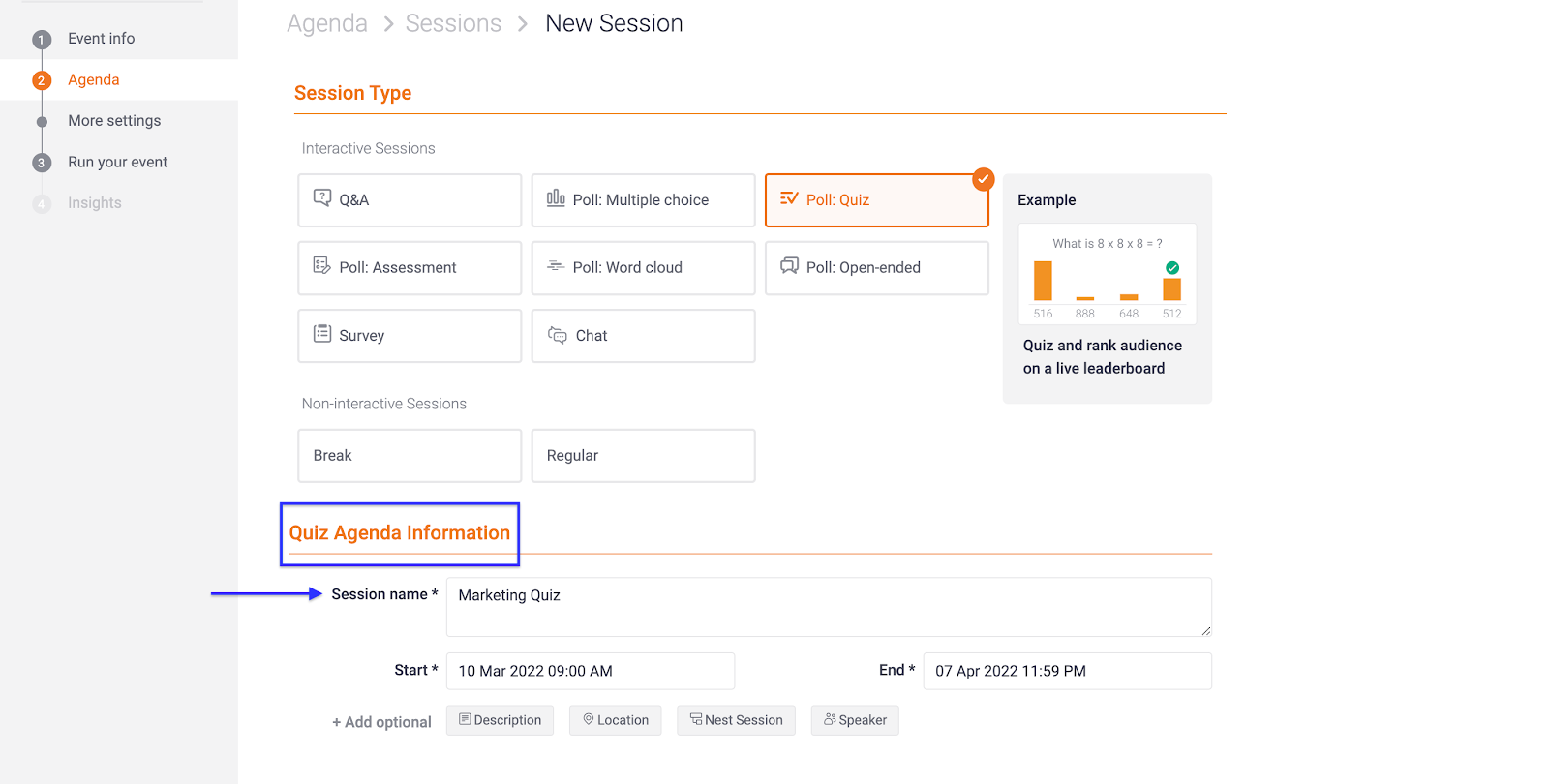Toggle the orange checkmark on Poll: Quiz
Screen dimensions: 1549x784
984,179
